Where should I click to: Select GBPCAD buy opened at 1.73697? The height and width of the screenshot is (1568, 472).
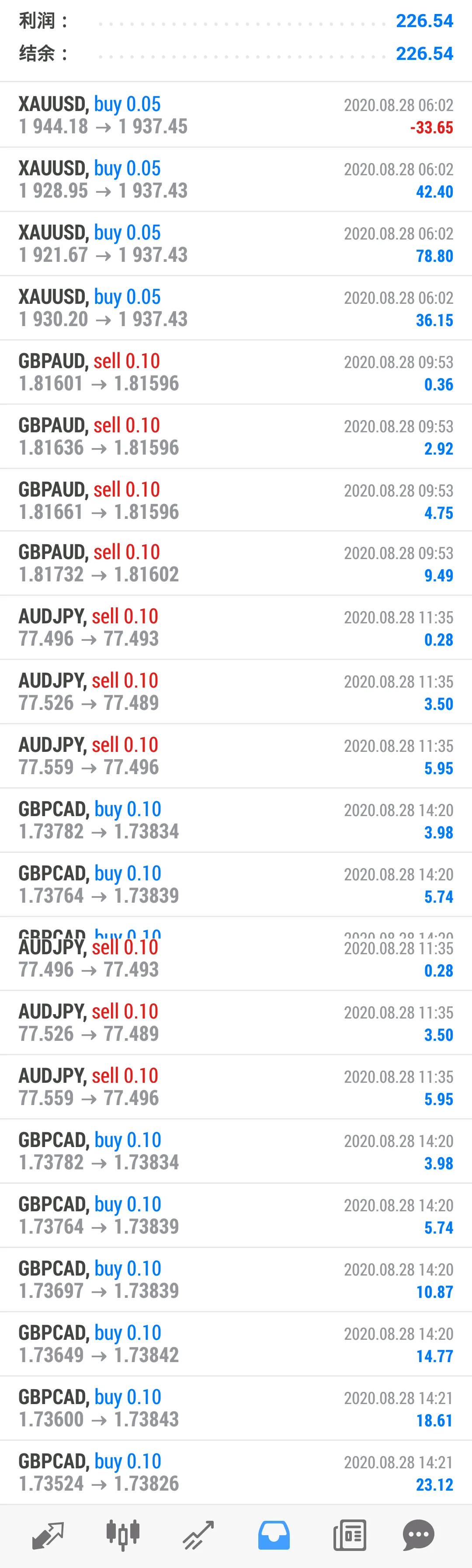pyautogui.click(x=236, y=1279)
